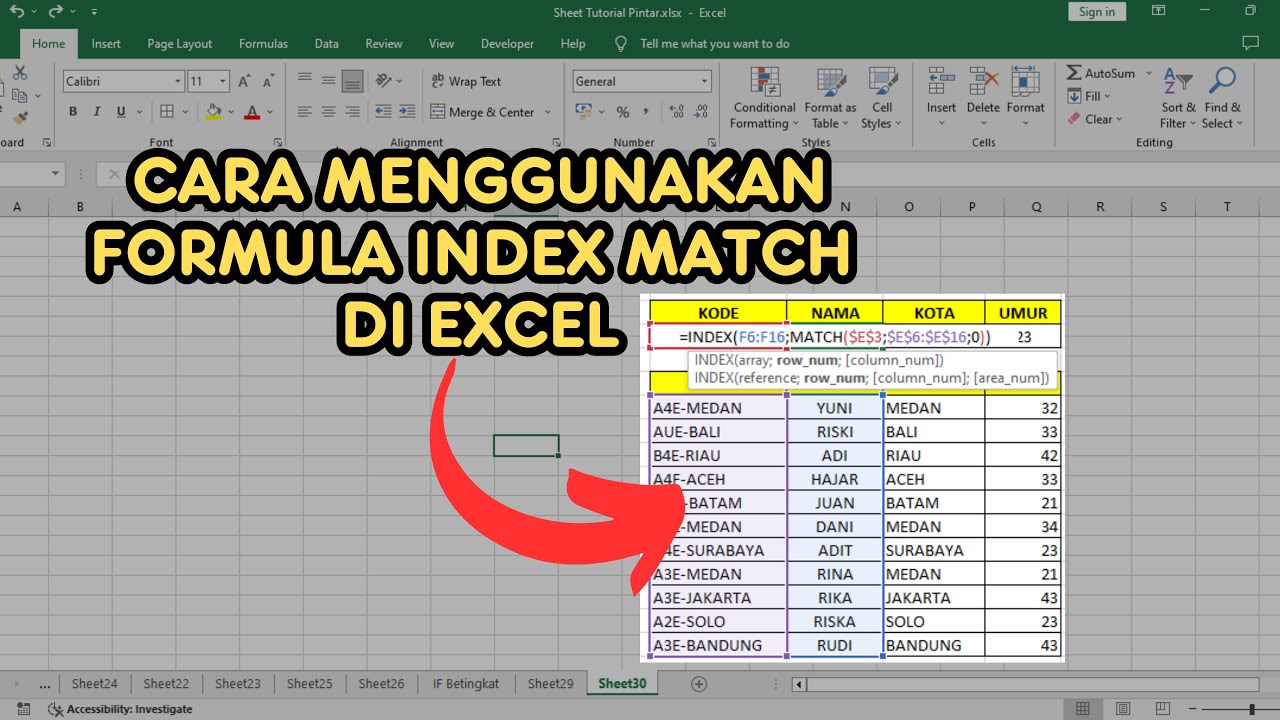Apply the Font Color letter A
1280x720 pixels.
[x=252, y=112]
